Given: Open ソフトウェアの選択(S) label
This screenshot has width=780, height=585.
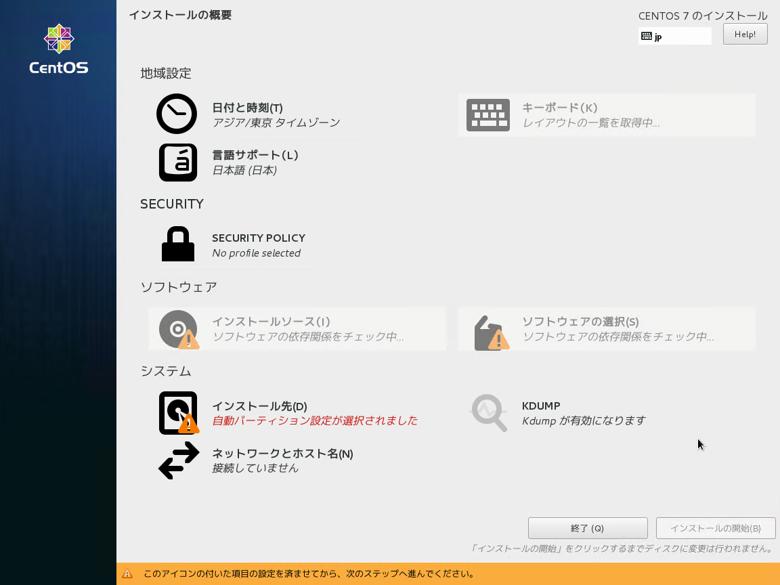Looking at the screenshot, I should (x=580, y=321).
